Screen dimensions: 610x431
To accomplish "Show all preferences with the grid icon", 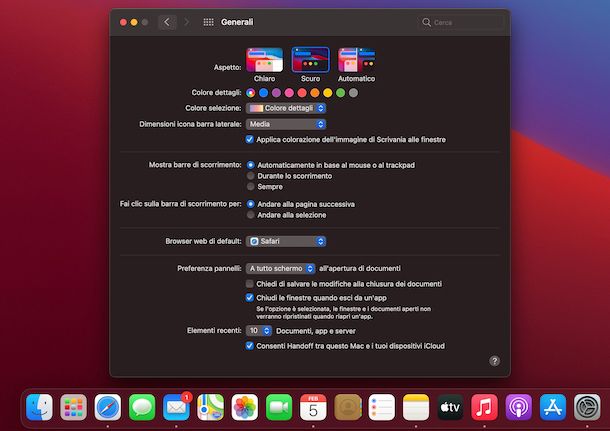I will point(209,22).
